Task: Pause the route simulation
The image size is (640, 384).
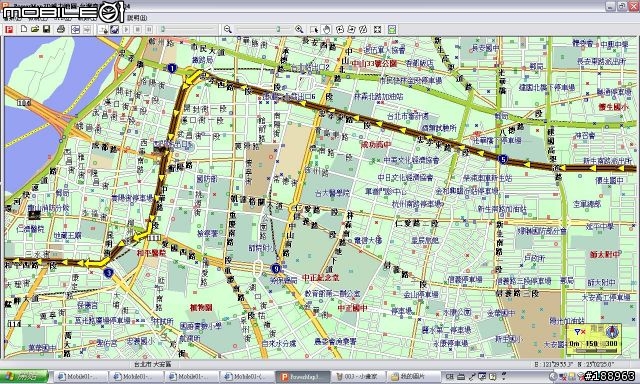Action: point(149,29)
